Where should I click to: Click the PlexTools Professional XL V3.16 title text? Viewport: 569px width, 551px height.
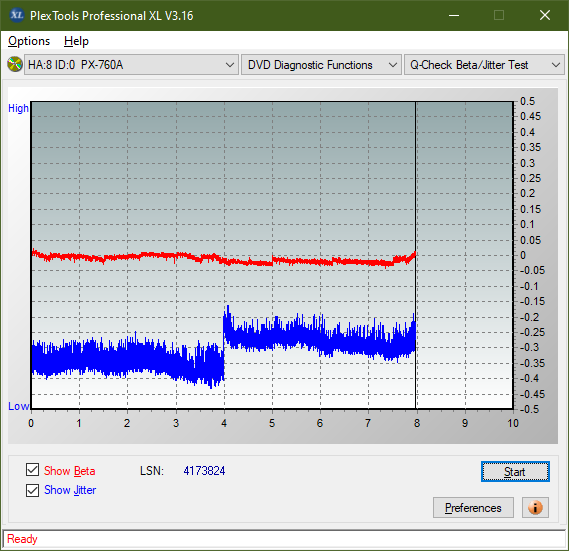111,16
